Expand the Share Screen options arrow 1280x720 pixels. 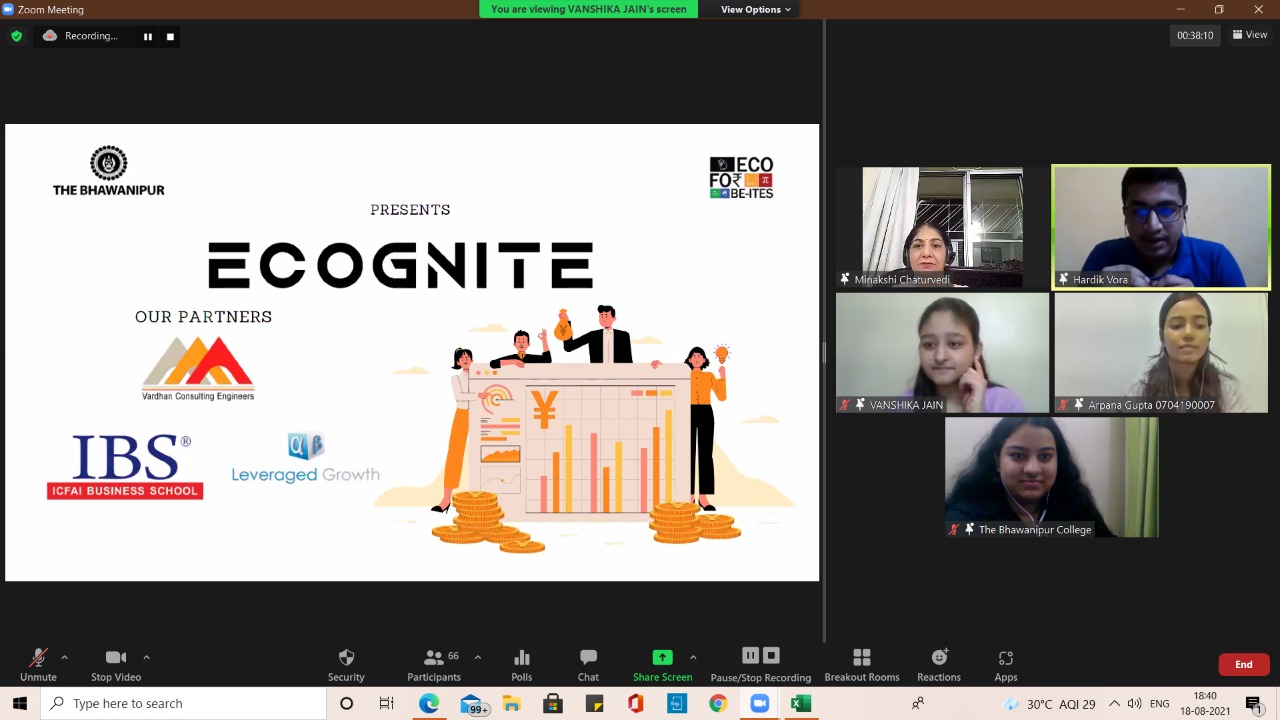693,657
